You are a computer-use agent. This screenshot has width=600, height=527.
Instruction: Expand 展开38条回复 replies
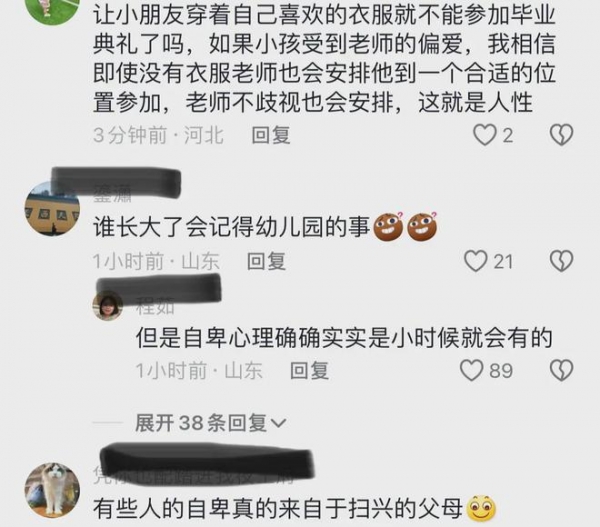point(210,423)
